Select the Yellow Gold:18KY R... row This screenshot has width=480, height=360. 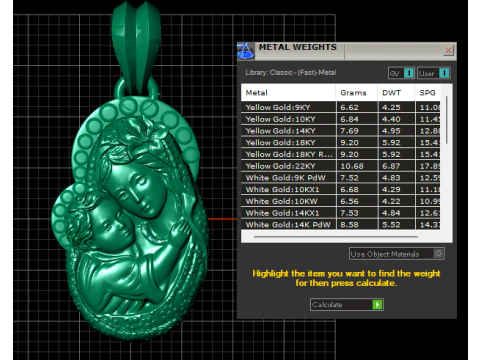pos(340,154)
